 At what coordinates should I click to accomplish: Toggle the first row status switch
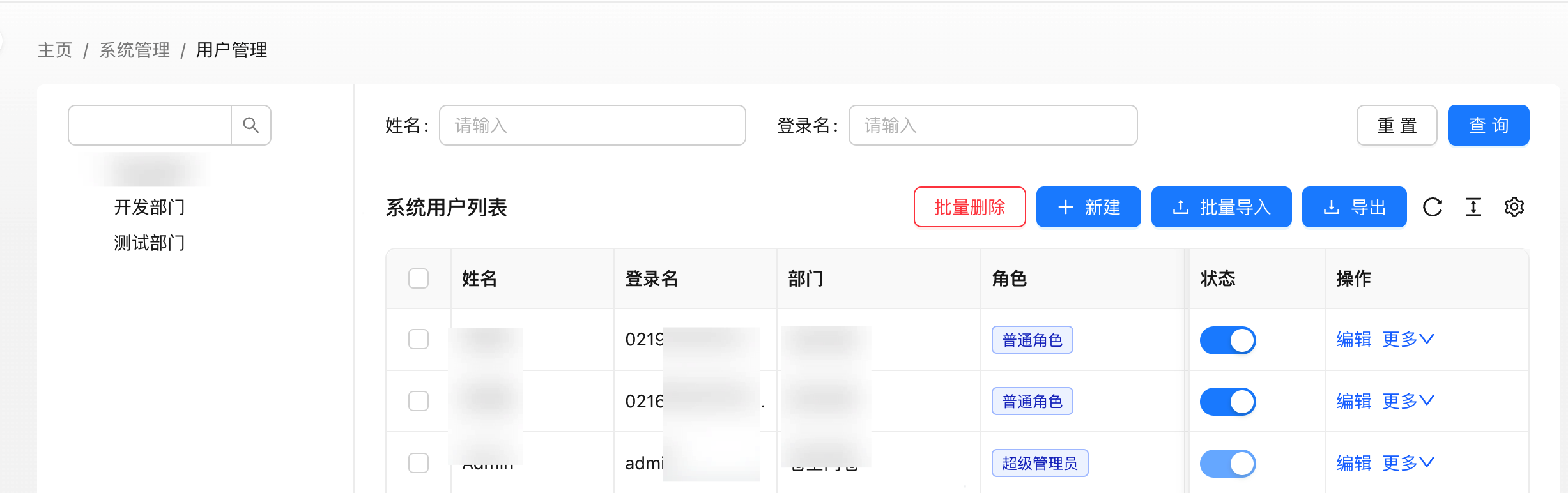(x=1228, y=340)
